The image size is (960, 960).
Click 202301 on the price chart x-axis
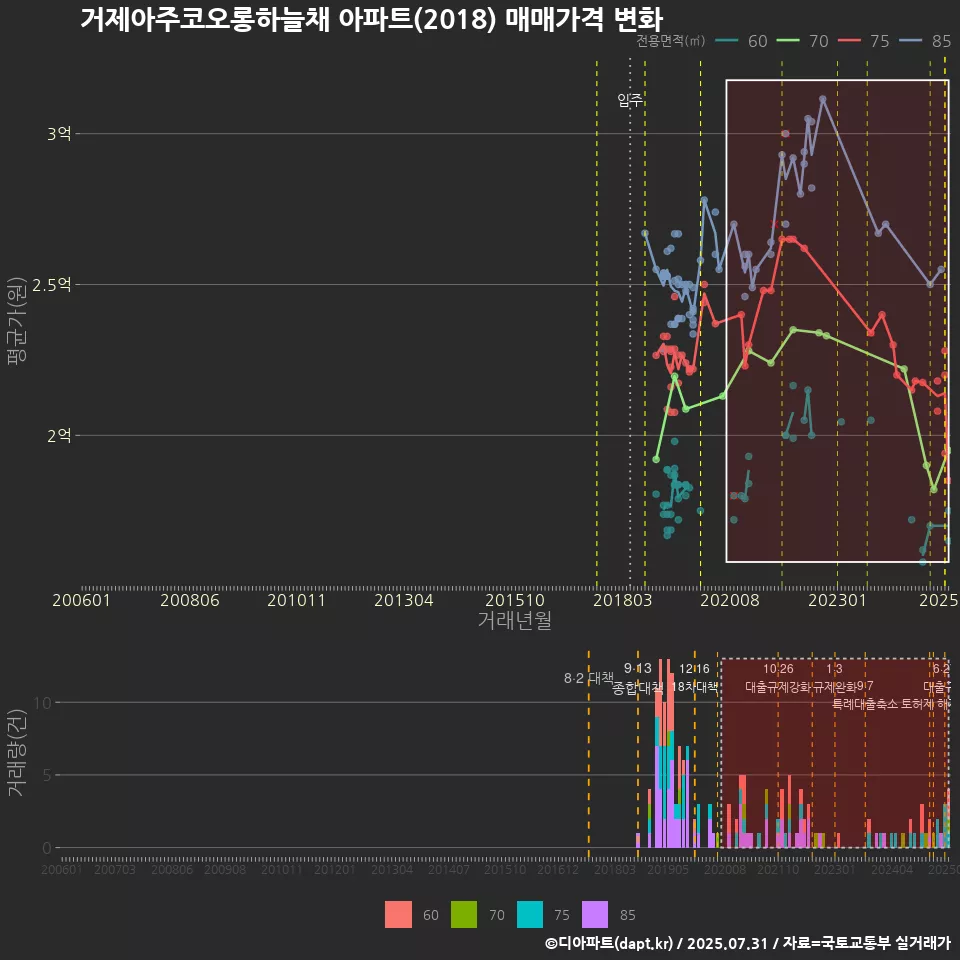838,600
